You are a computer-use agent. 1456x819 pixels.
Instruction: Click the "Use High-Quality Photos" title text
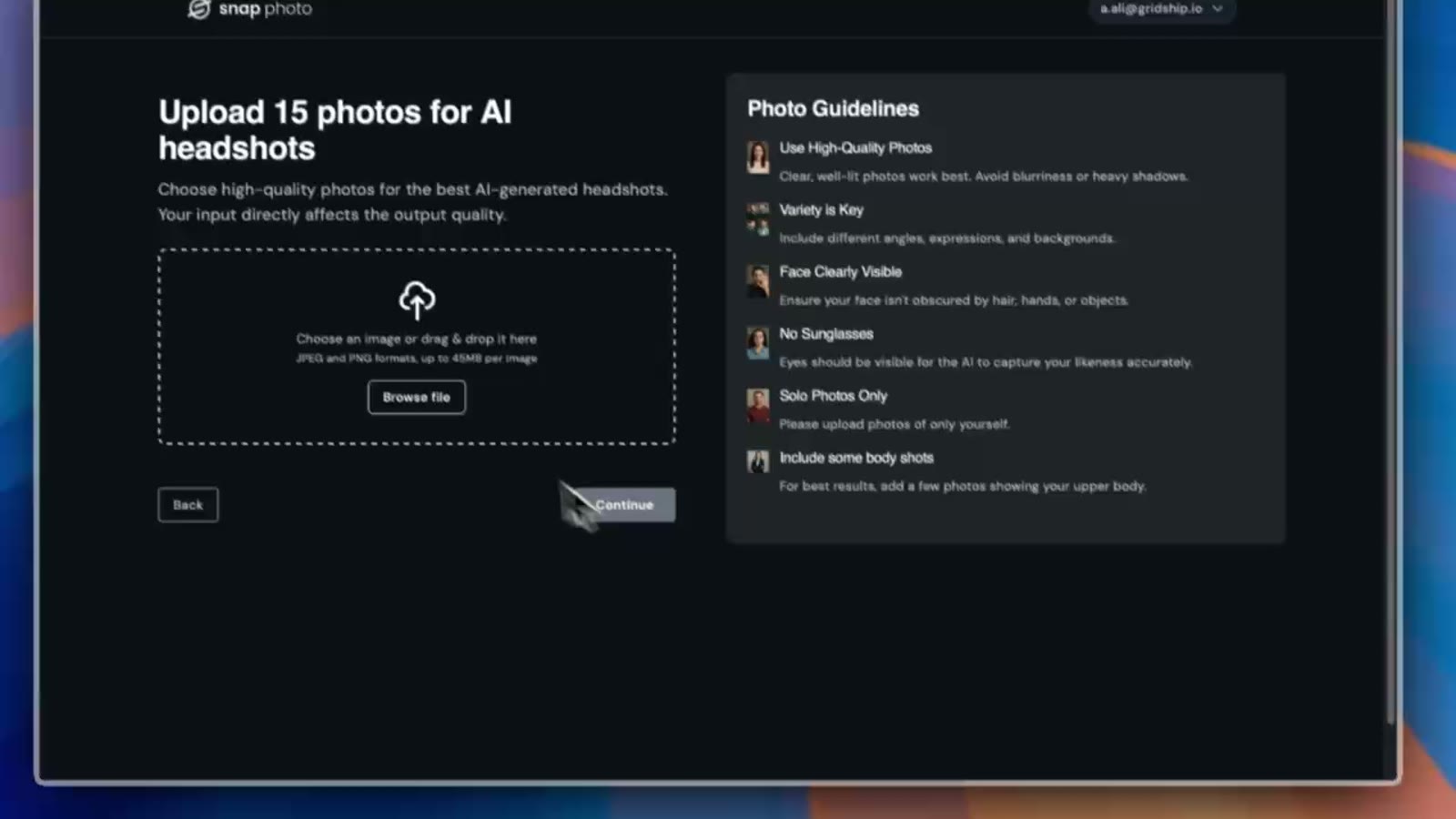click(x=855, y=147)
